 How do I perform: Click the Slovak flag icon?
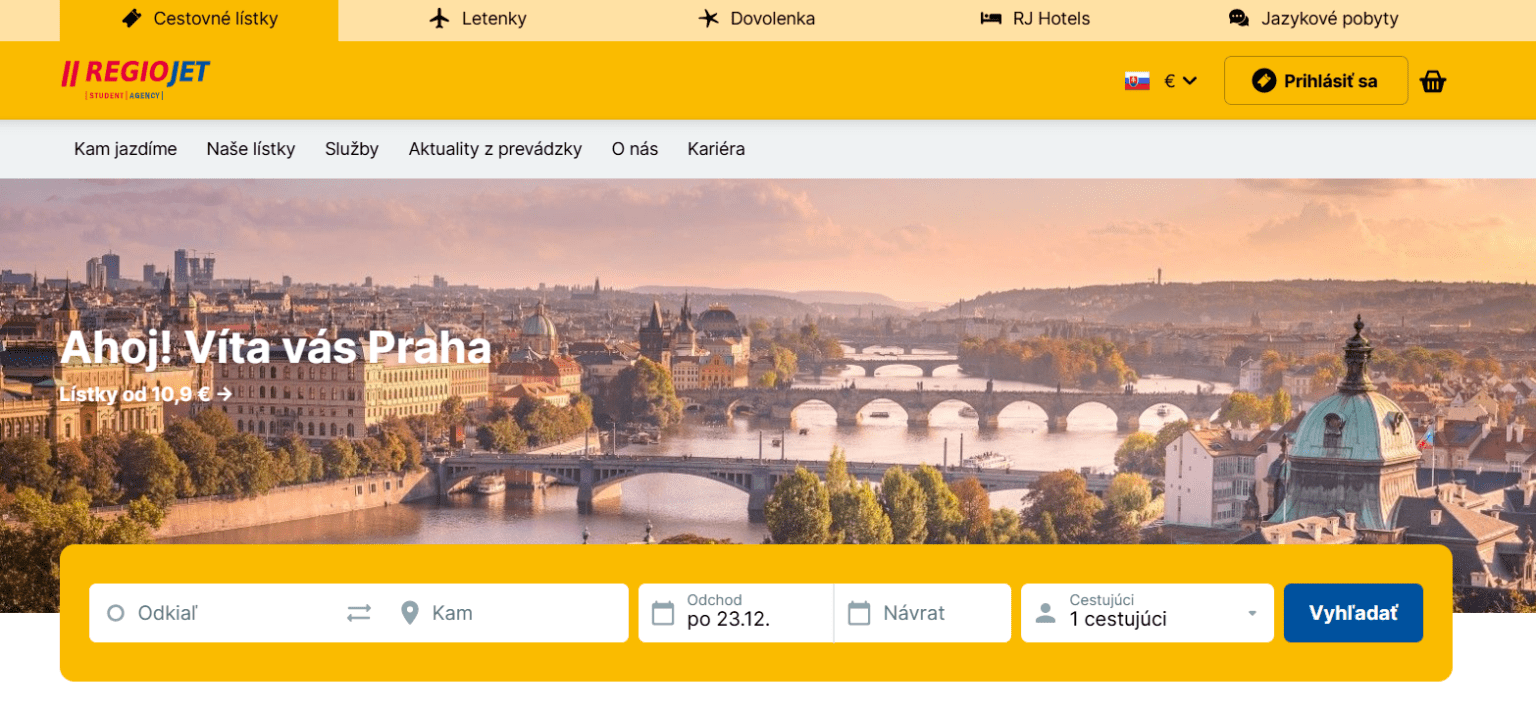point(1137,81)
